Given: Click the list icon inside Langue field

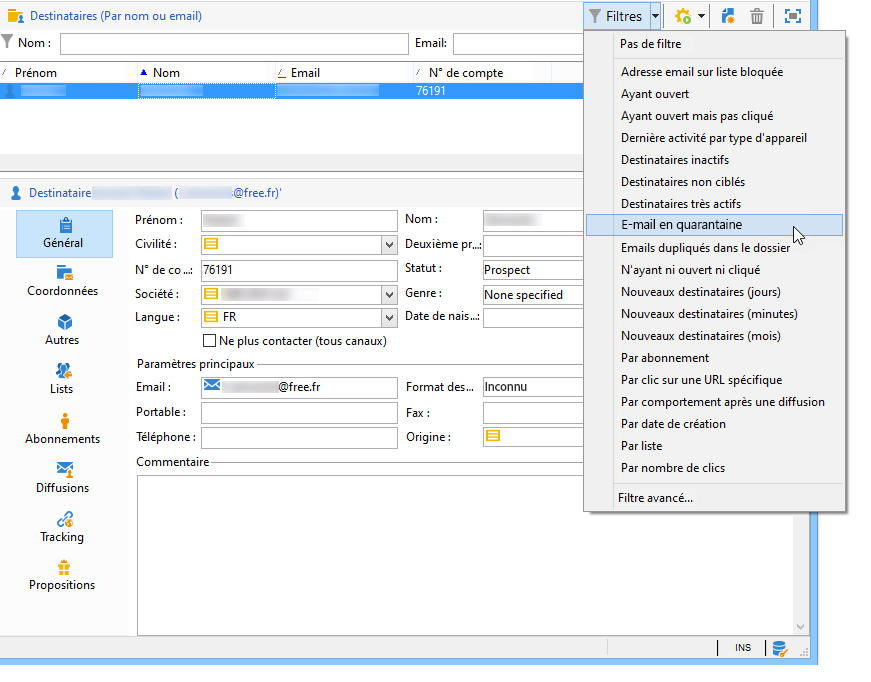Looking at the screenshot, I should click(211, 317).
